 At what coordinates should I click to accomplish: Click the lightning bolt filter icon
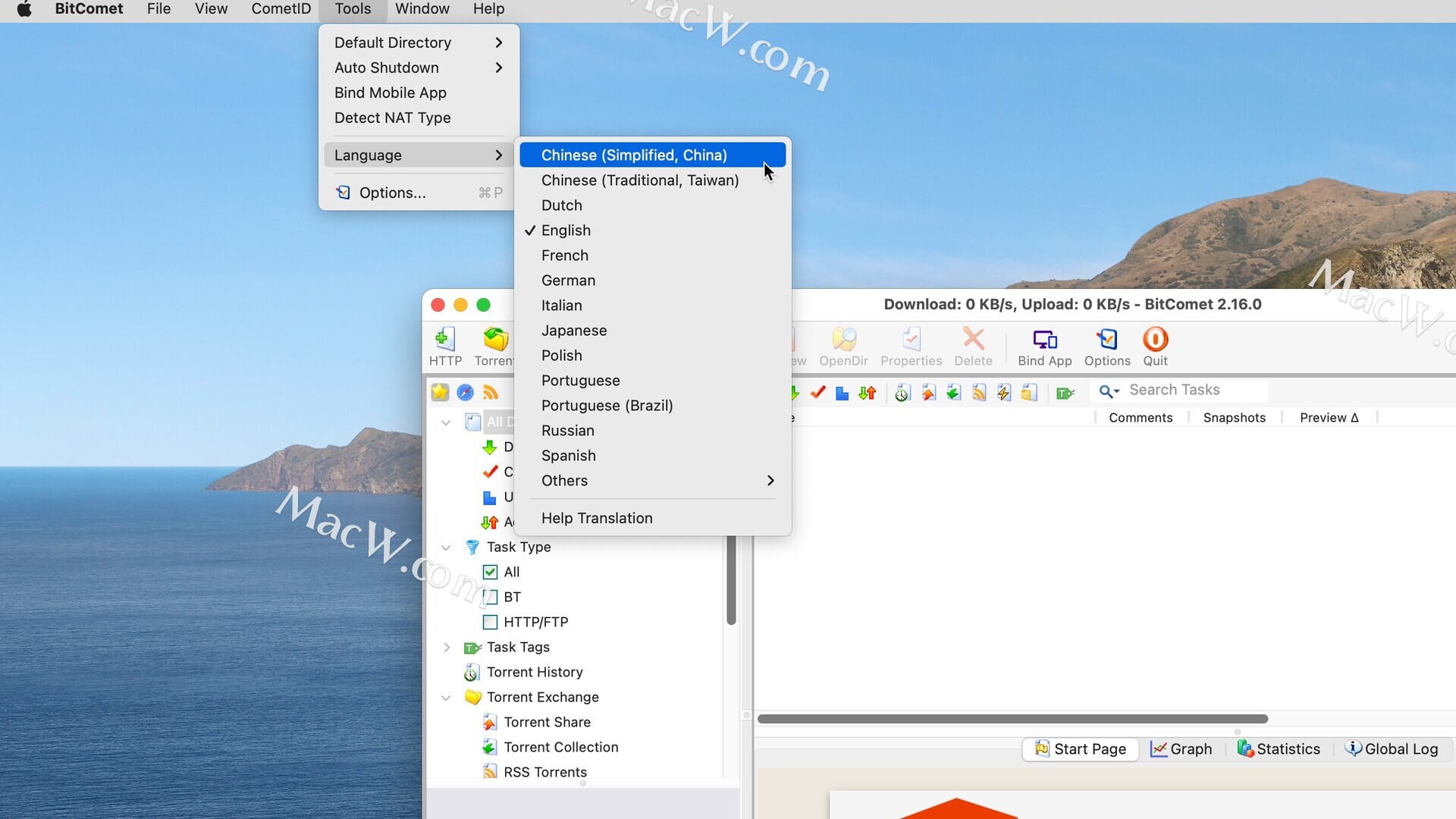coord(1004,393)
